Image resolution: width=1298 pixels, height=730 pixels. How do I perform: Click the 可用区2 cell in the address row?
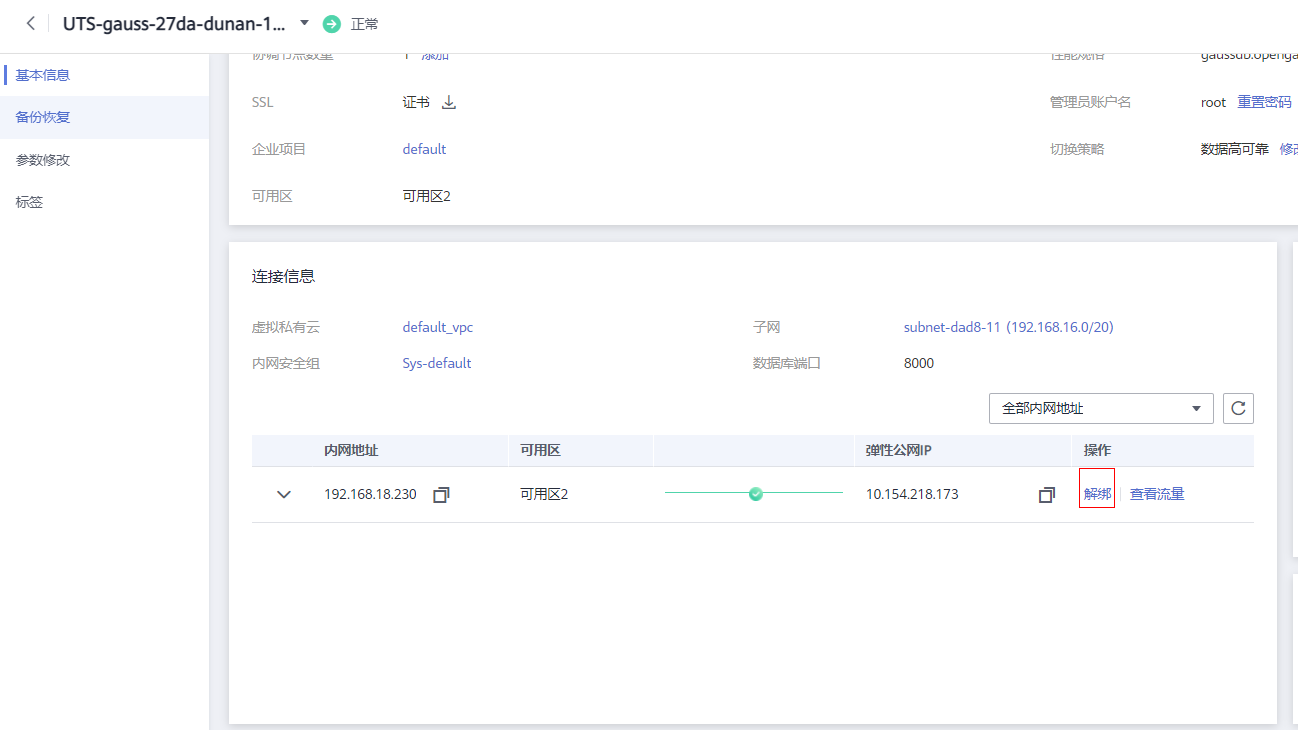click(x=544, y=494)
